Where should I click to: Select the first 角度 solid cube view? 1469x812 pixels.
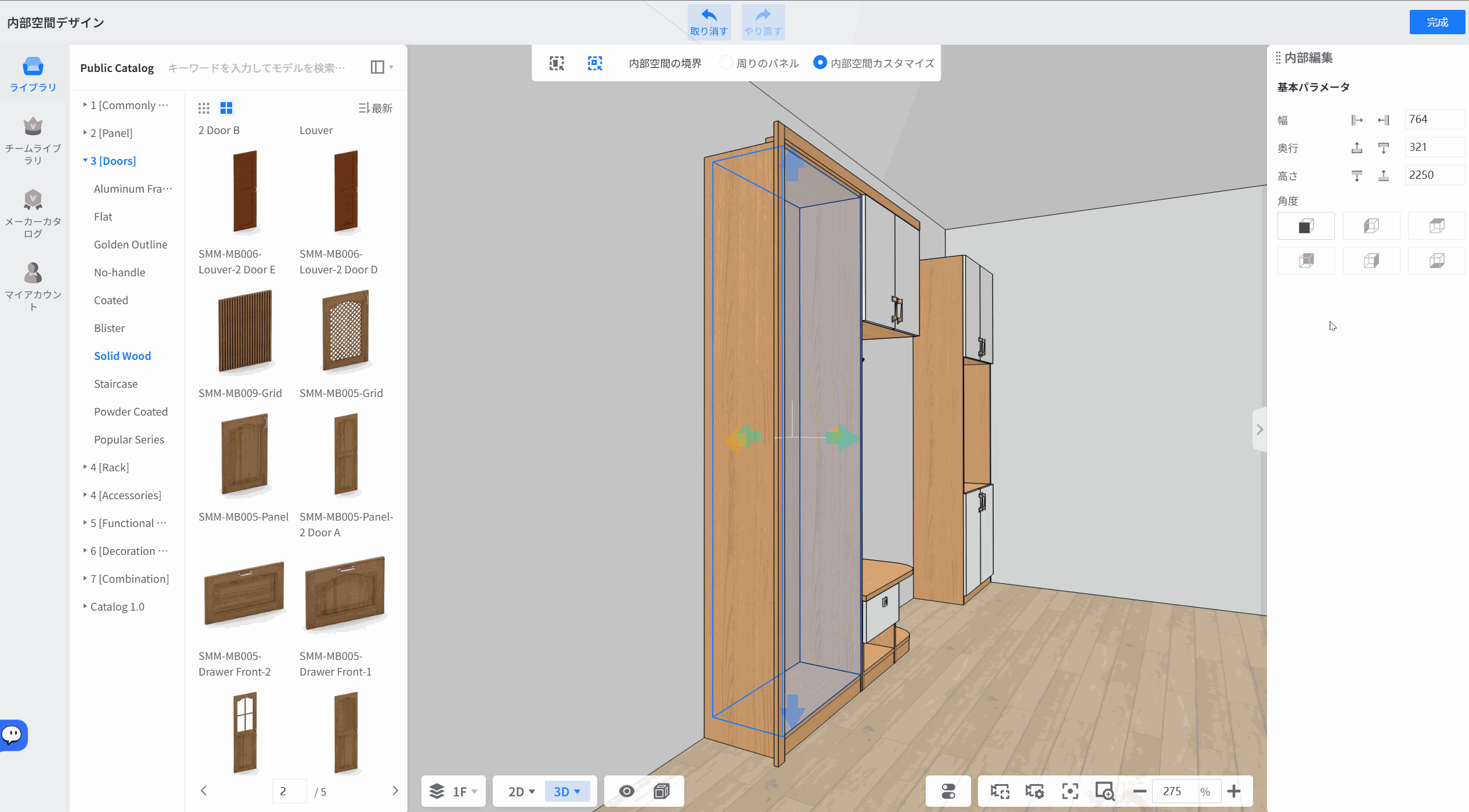click(1306, 226)
